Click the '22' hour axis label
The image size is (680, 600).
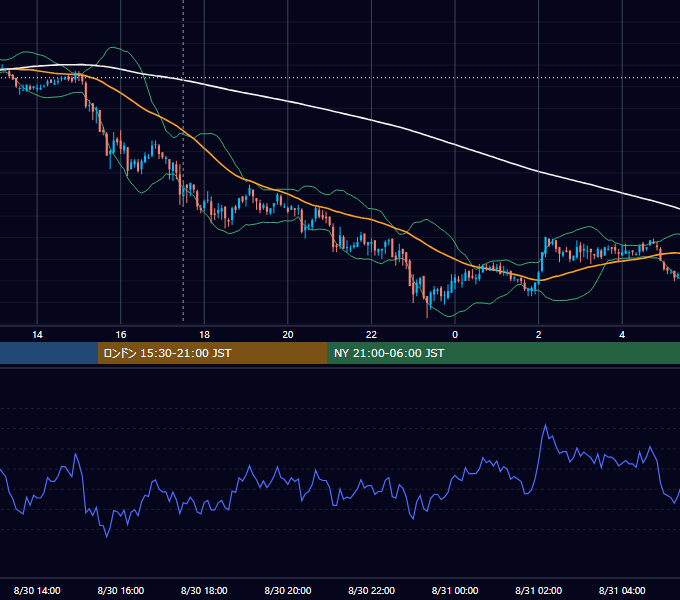coord(371,335)
